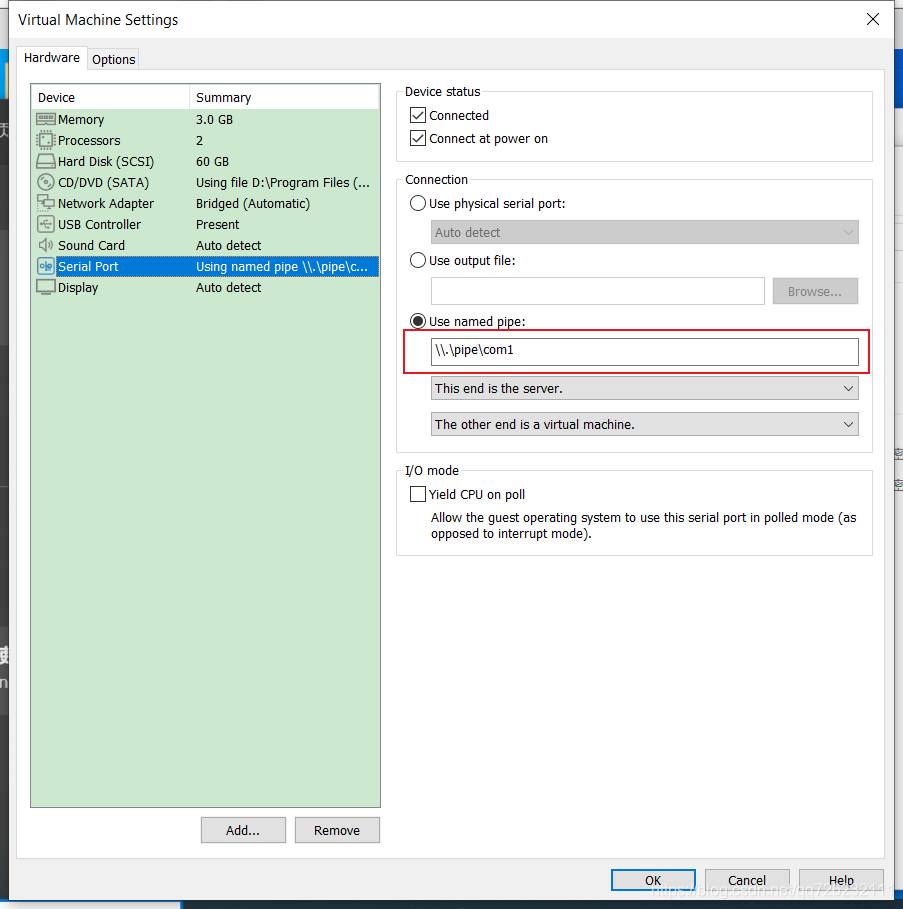The image size is (903, 909).
Task: Open 'The other end is a virtual machine' dropdown
Action: tap(645, 424)
